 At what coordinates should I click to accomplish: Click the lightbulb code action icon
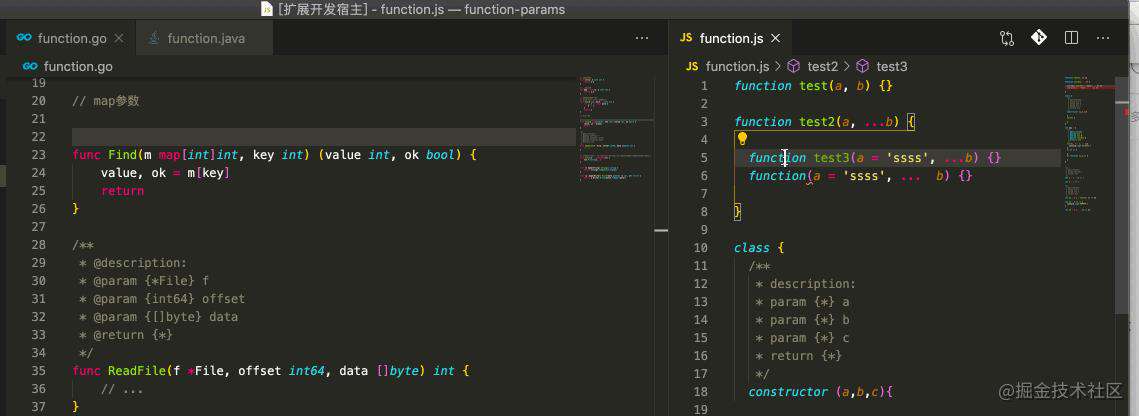[x=742, y=139]
